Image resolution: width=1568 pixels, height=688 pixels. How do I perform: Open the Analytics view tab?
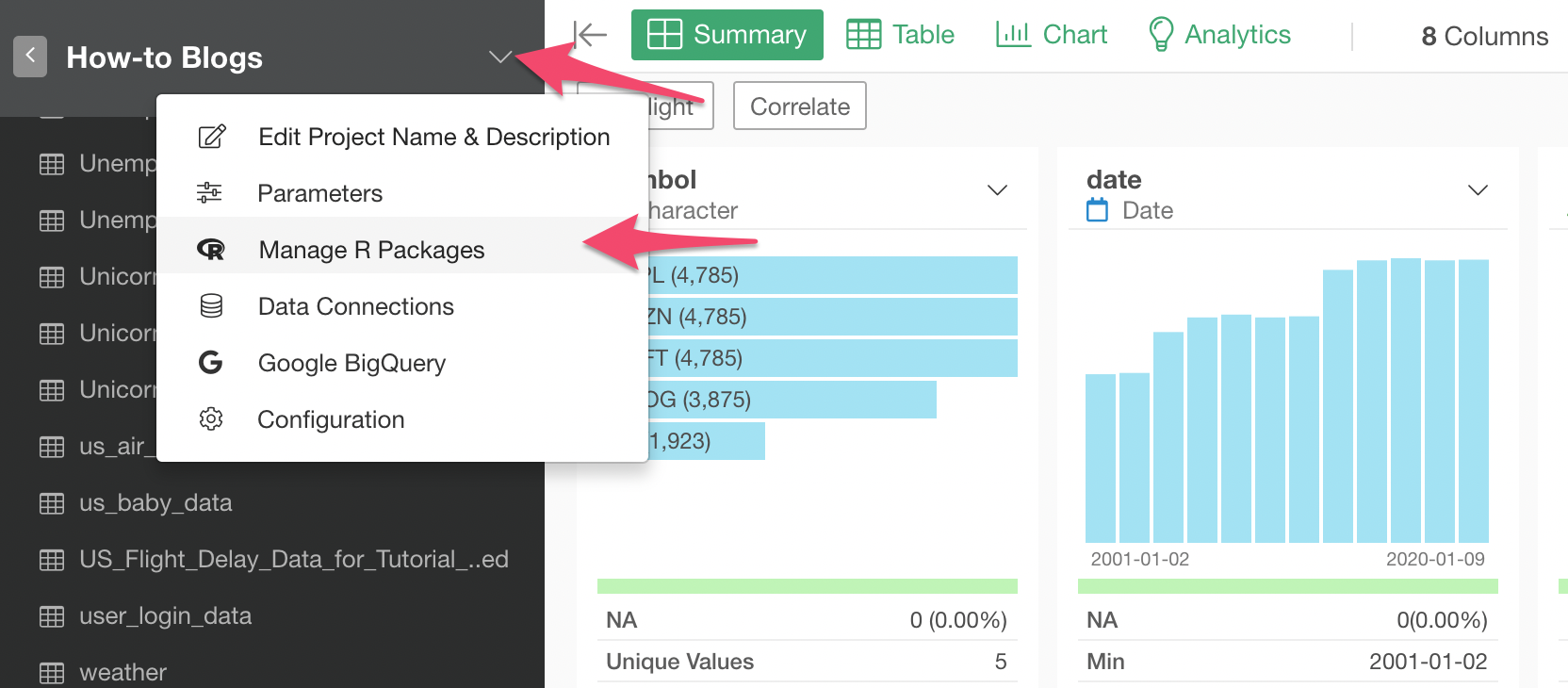(x=1219, y=35)
